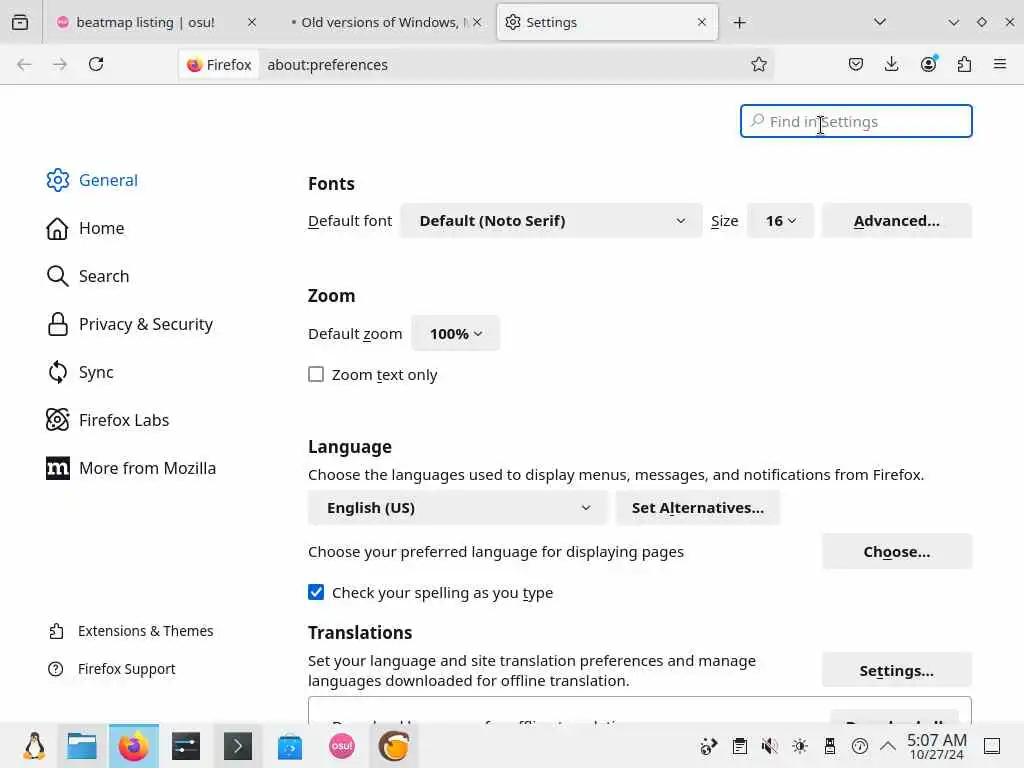Open the General settings category
1024x768 pixels.
tap(92, 180)
